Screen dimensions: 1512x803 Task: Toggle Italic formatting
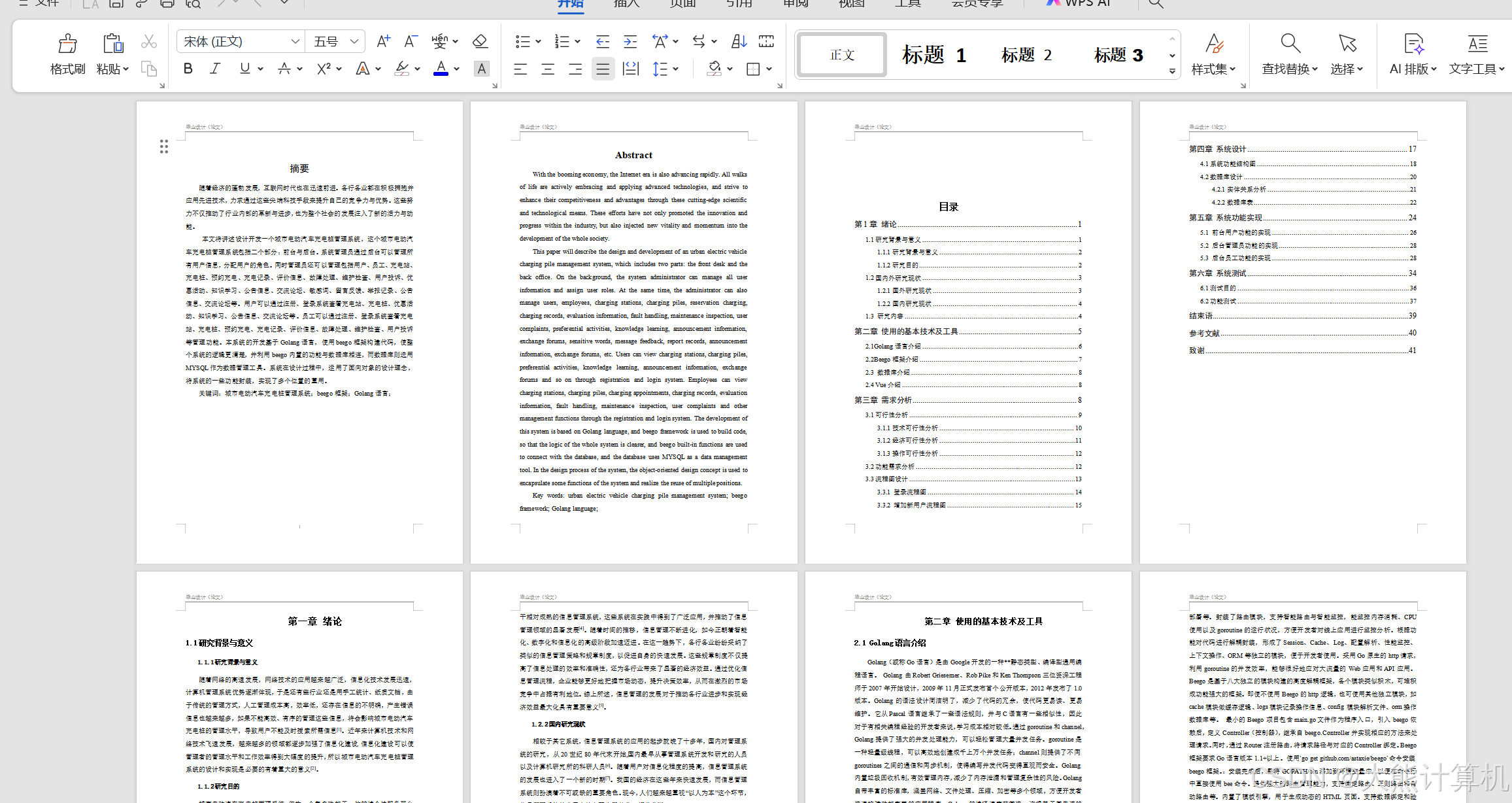(214, 69)
